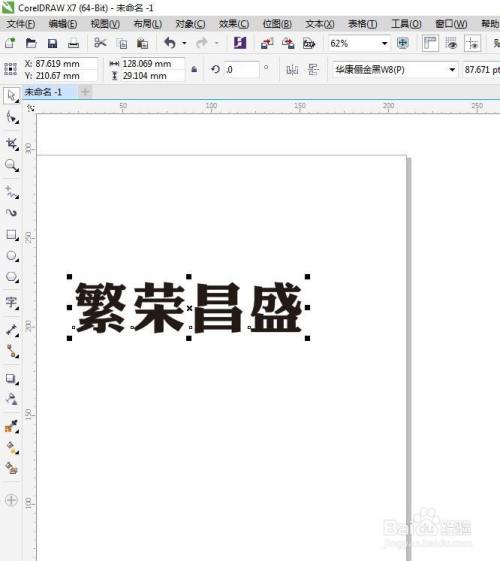Open the 视图(V) menu
Screen dimensions: 500x561
coord(105,24)
